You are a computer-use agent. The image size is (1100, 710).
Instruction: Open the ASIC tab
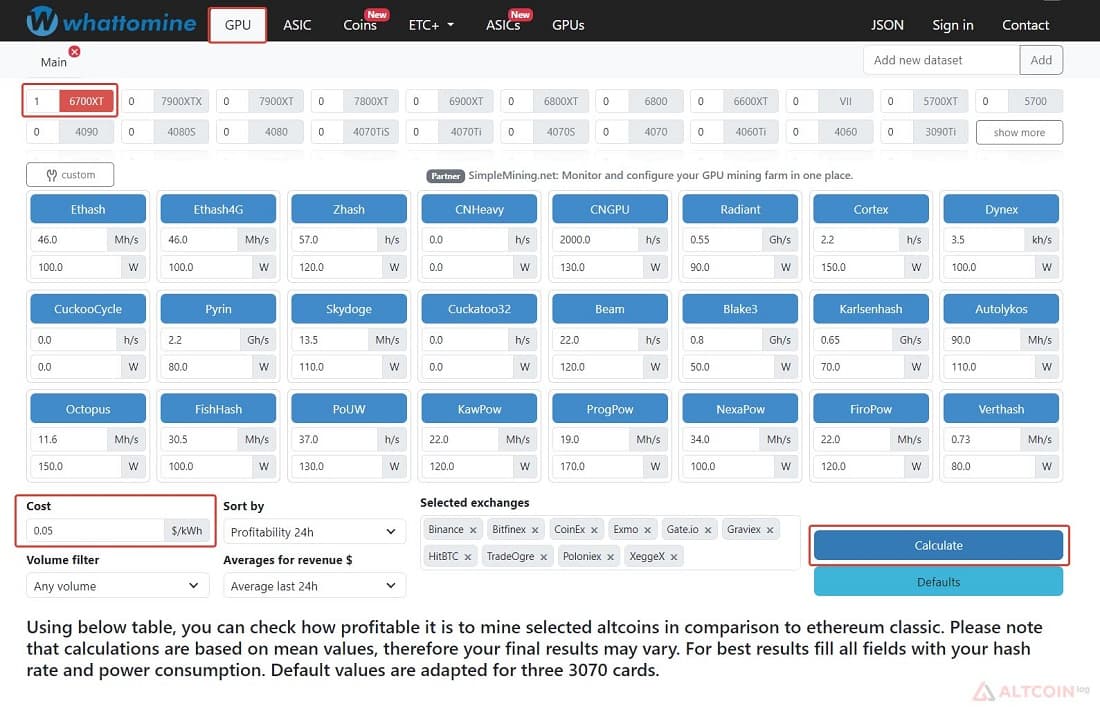pos(297,25)
